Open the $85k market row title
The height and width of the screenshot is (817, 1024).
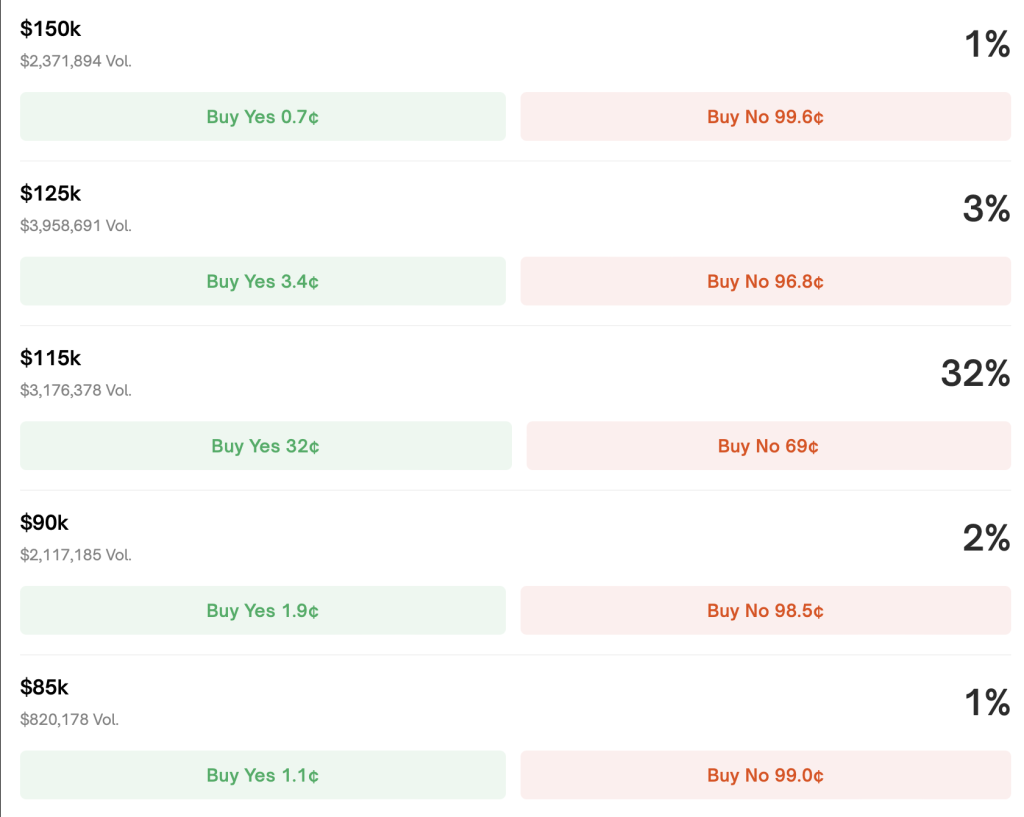(x=44, y=687)
